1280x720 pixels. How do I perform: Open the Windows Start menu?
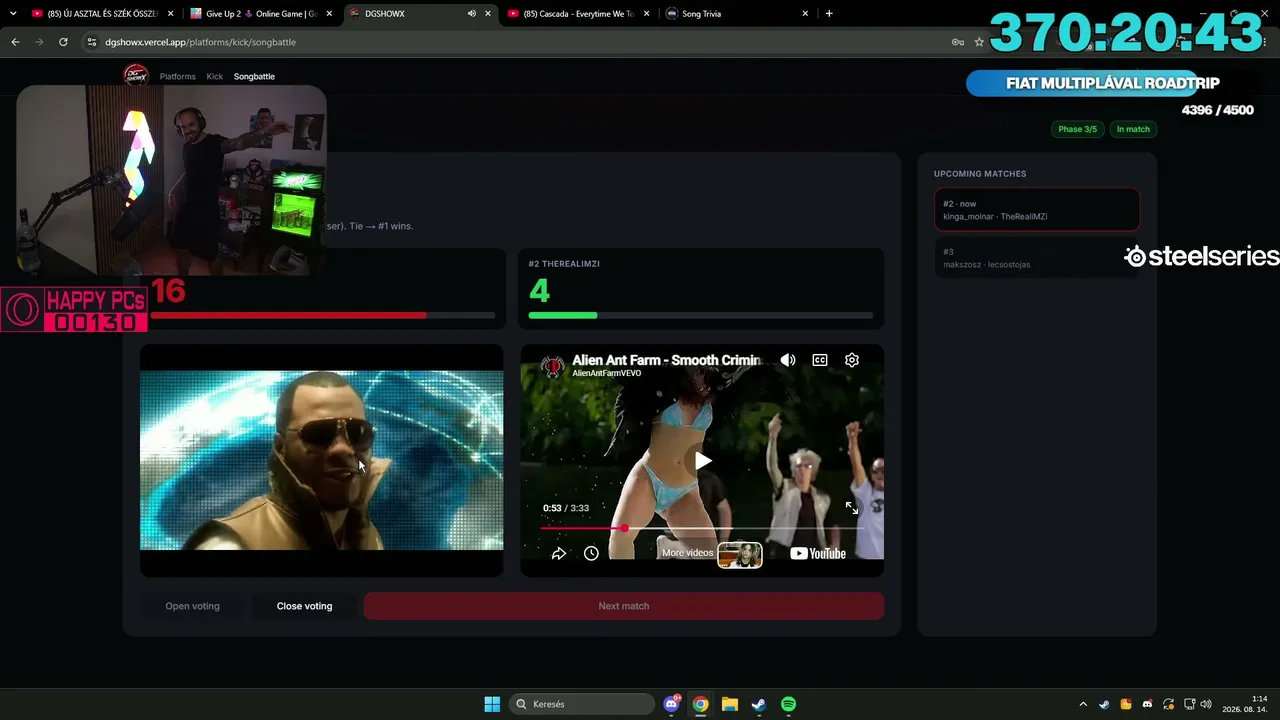click(x=492, y=704)
